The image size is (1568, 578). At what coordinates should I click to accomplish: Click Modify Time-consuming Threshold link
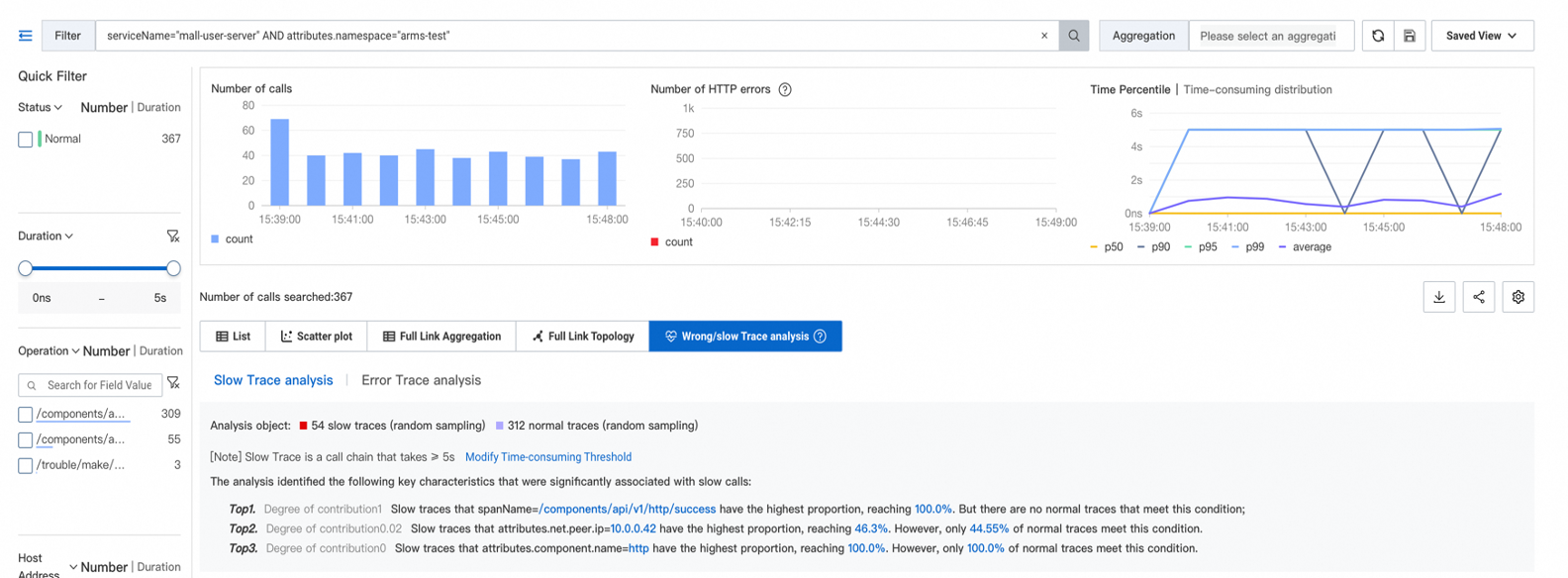click(x=548, y=457)
